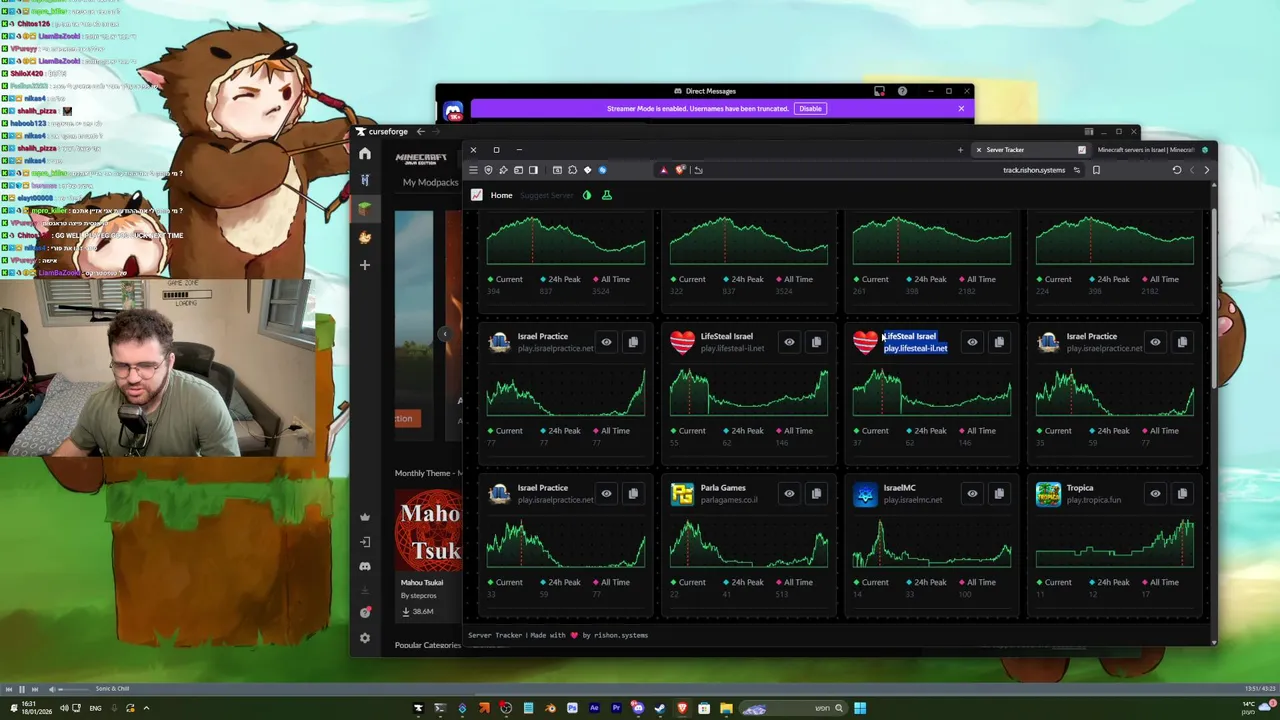
Task: Open Discord link in CurseForge sidebar
Action: (x=365, y=566)
